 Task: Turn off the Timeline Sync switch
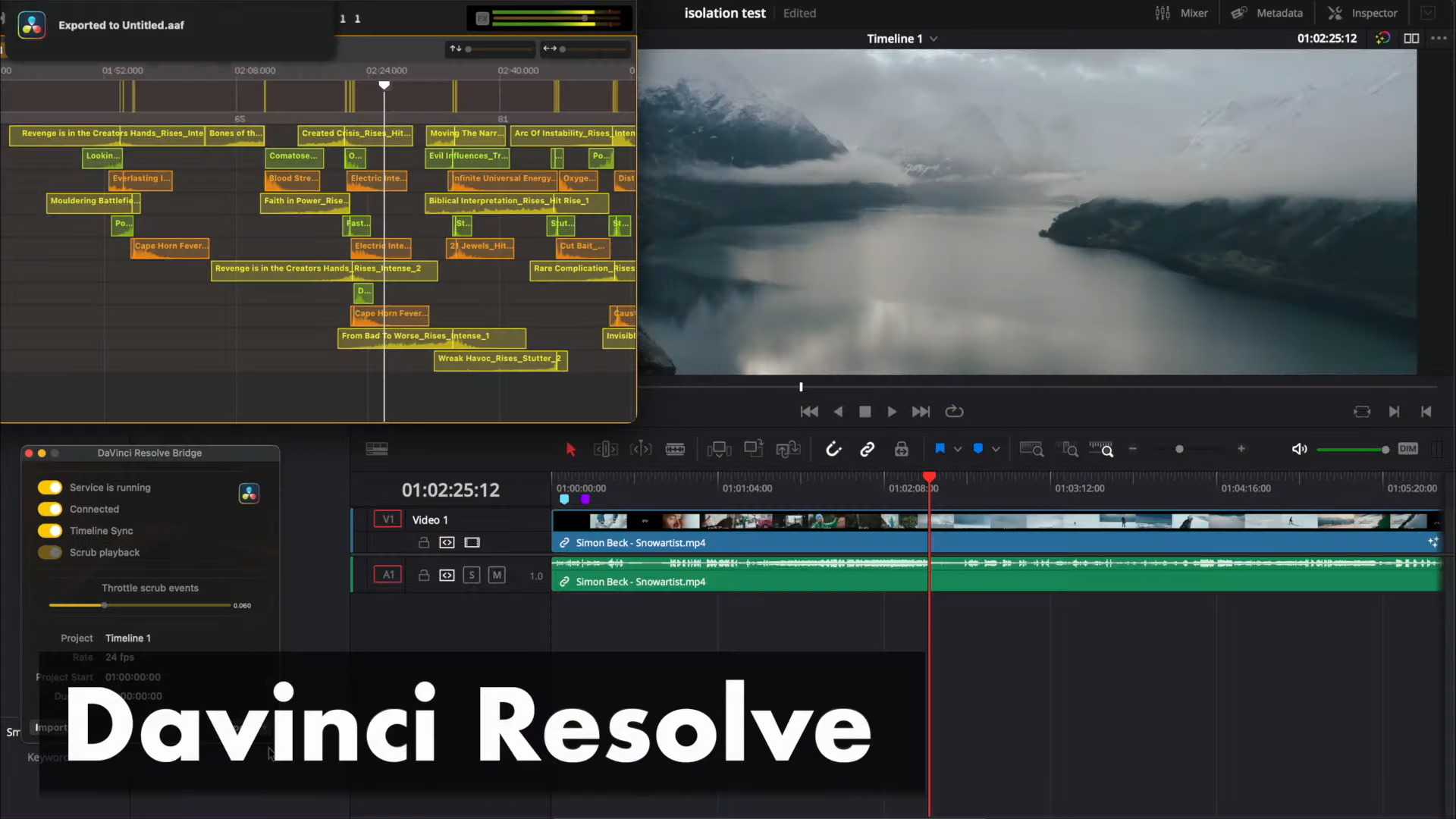(x=50, y=531)
